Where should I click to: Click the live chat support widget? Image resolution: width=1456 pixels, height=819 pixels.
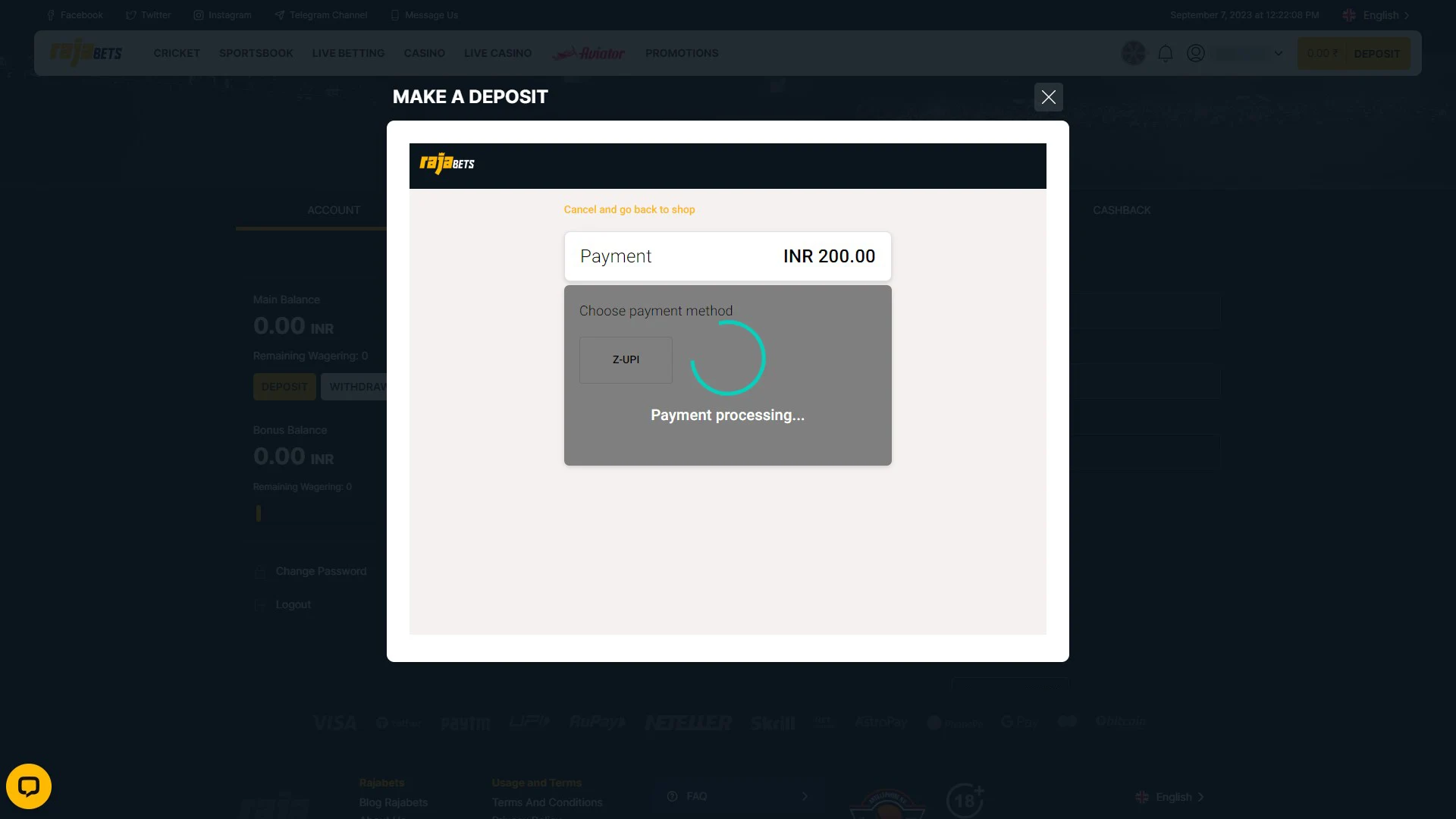click(x=29, y=786)
